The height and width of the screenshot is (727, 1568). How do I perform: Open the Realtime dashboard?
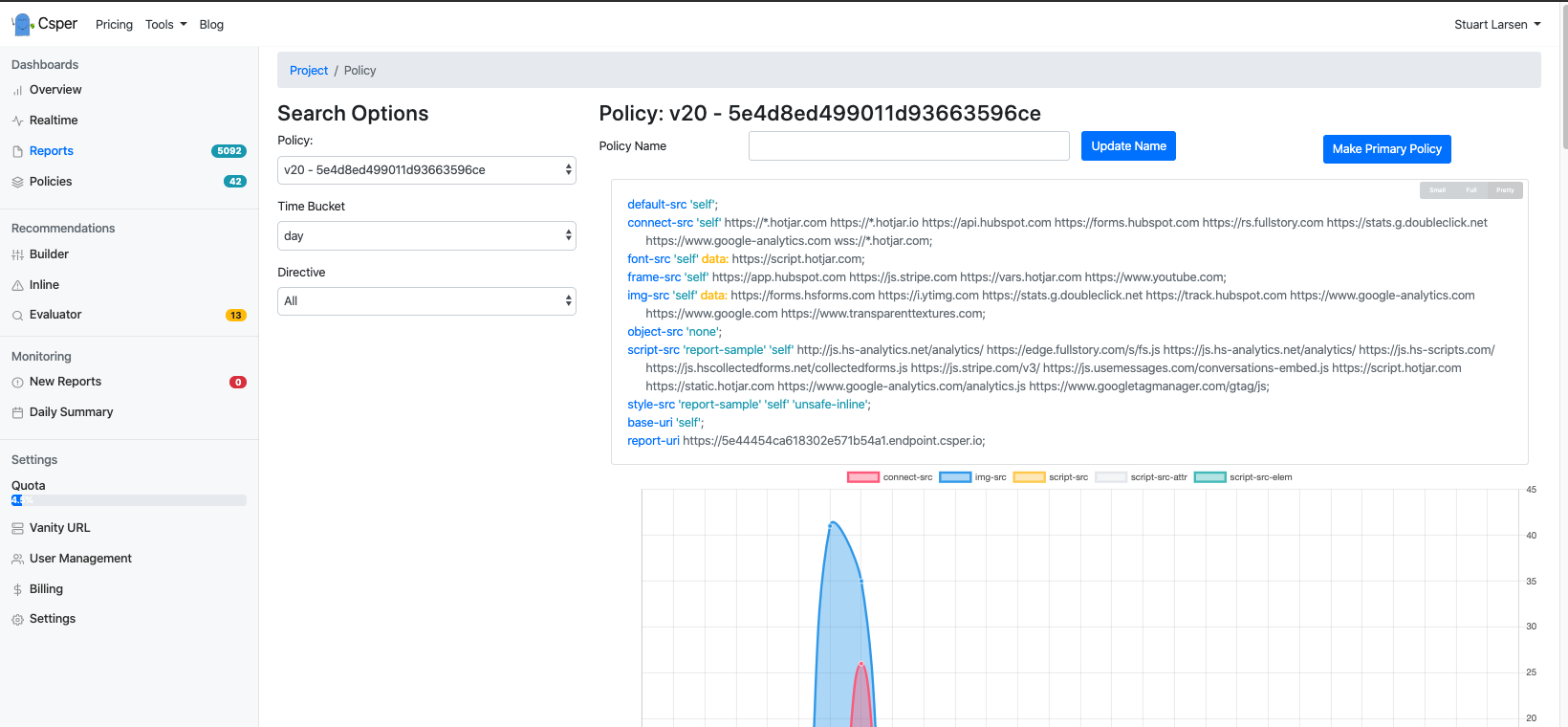pos(54,121)
